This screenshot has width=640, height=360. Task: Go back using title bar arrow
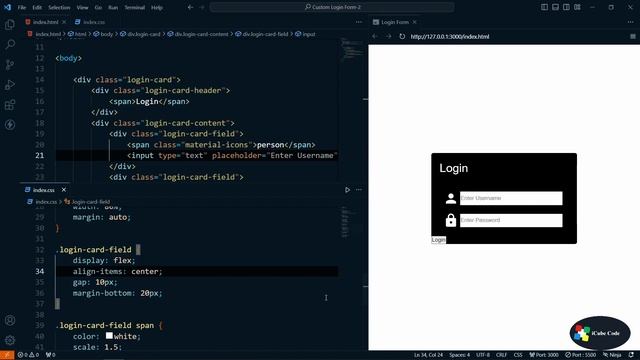click(x=191, y=7)
